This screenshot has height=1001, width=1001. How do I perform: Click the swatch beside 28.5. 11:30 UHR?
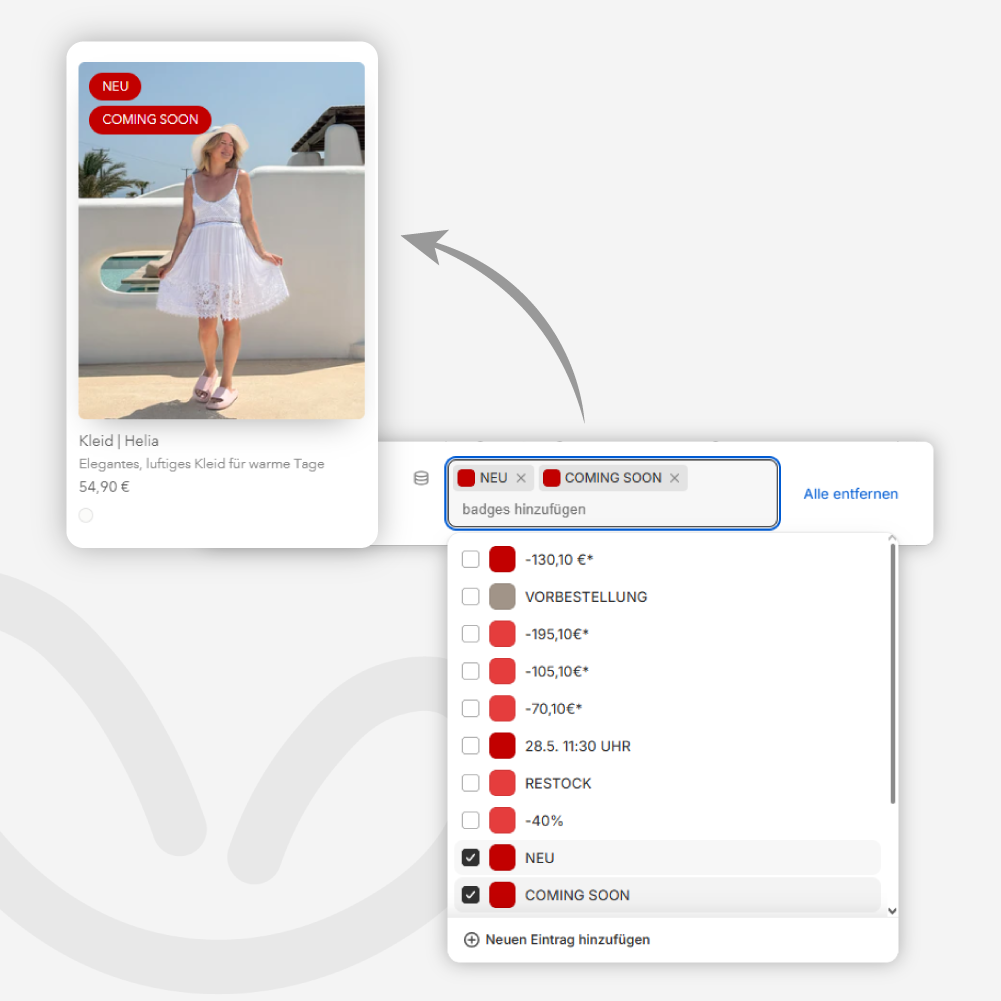502,746
